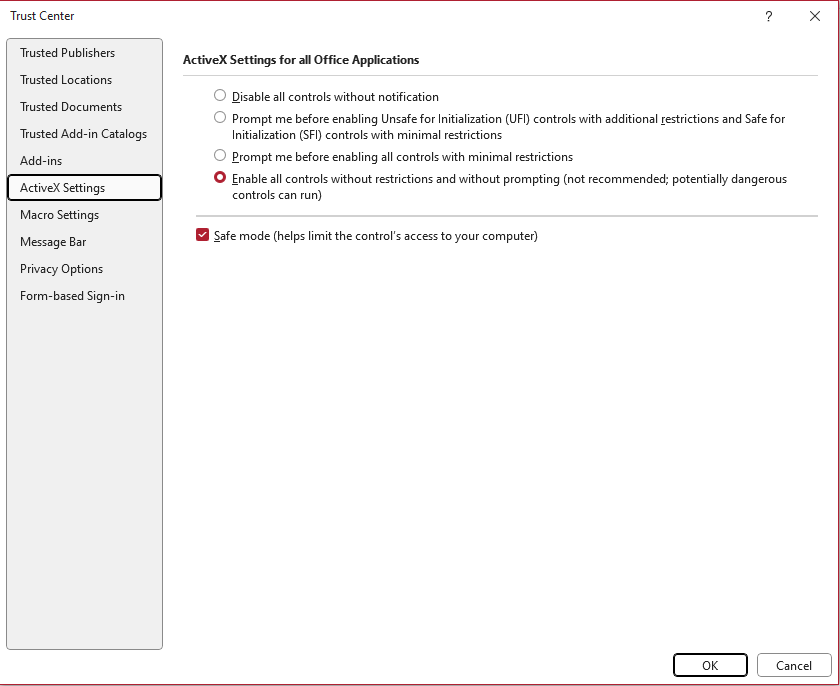Image resolution: width=840 pixels, height=686 pixels.
Task: Uncheck the Safe mode checkbox
Action: [x=203, y=236]
